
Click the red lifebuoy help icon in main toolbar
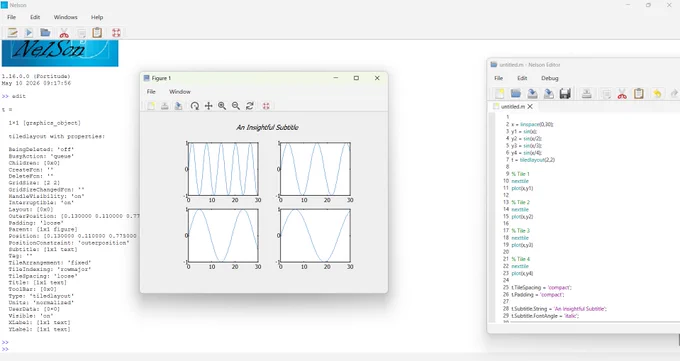(116, 33)
